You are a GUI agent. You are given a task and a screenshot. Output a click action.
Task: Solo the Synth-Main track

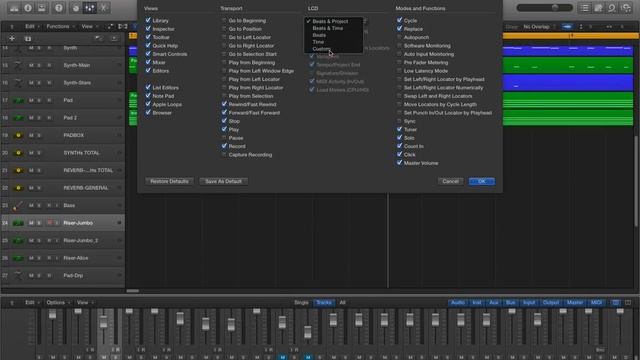pos(39,65)
